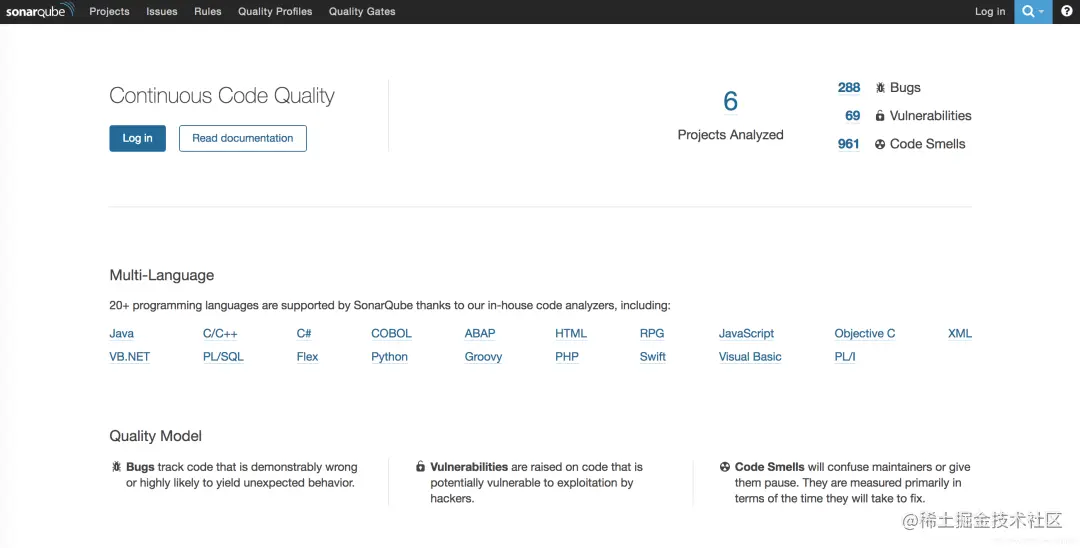Open Quality Profiles in navigation
Image resolution: width=1080 pixels, height=548 pixels.
coord(275,12)
